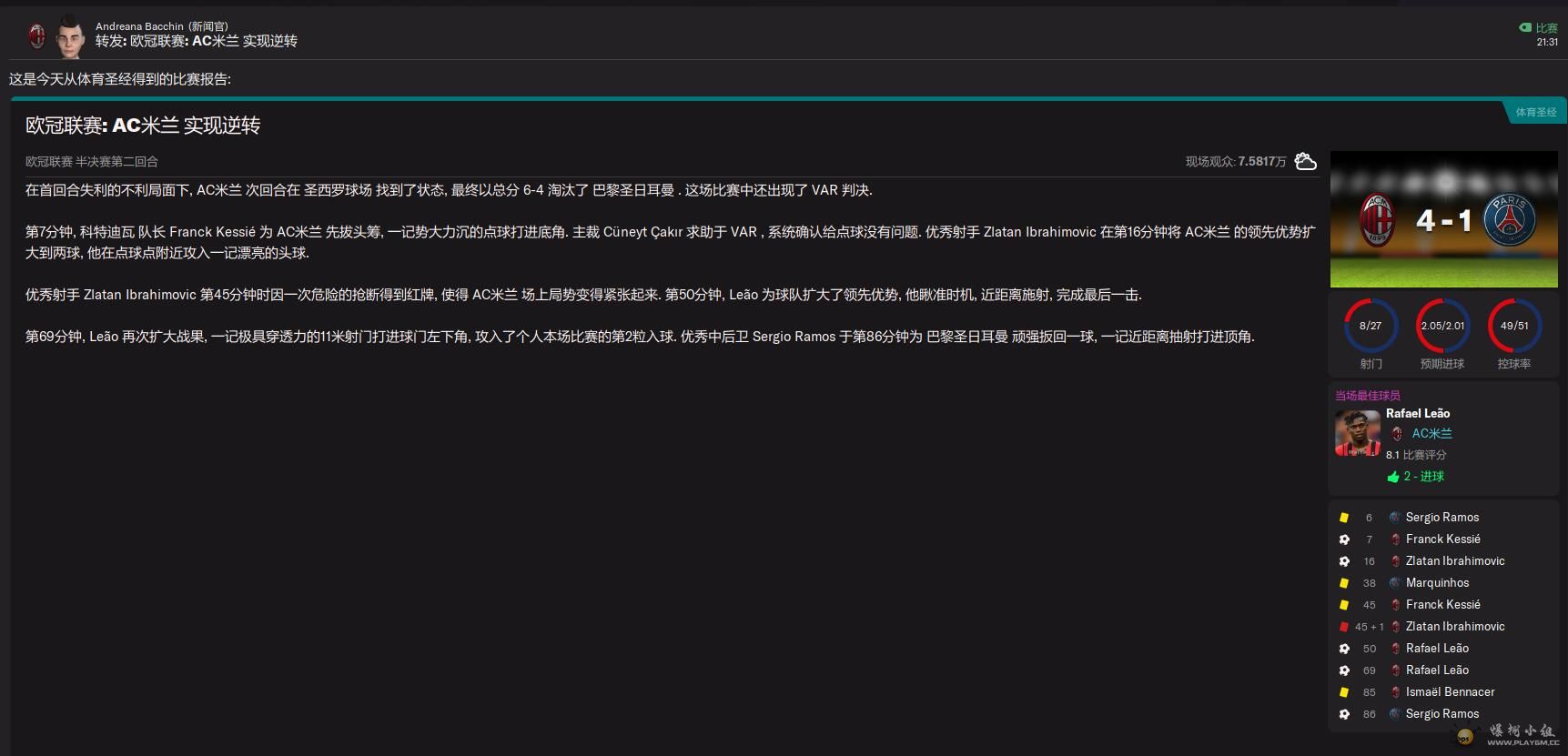Open the 体育圣经 source tab
The image size is (1568, 756).
tap(1535, 112)
